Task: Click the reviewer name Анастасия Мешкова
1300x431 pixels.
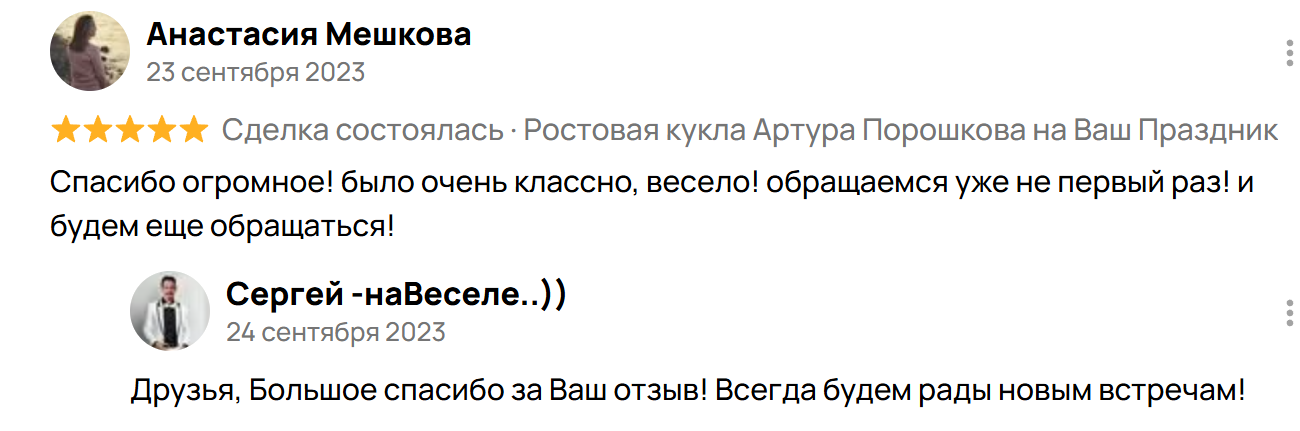Action: pos(308,36)
